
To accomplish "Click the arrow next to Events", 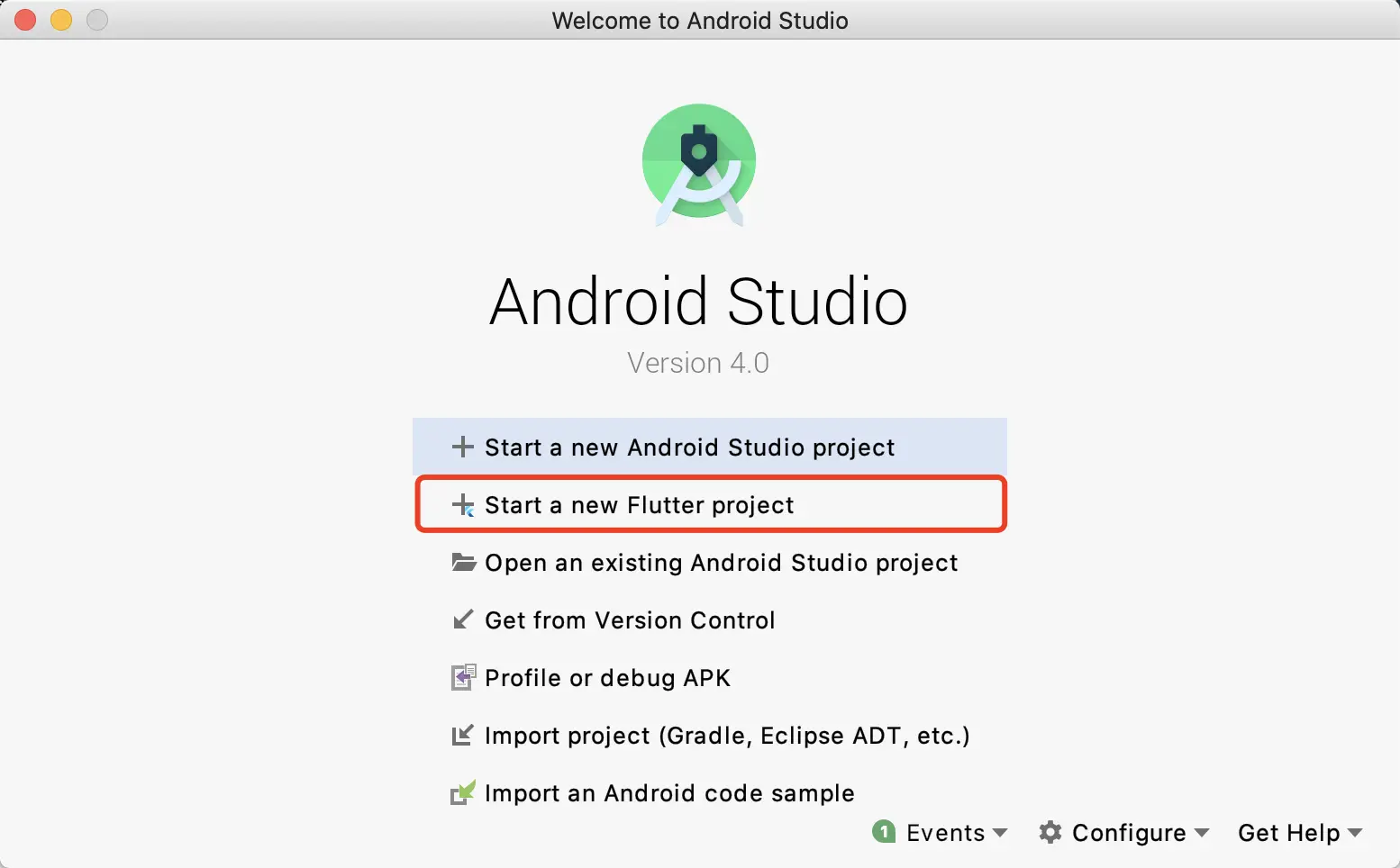I will pyautogui.click(x=1000, y=833).
